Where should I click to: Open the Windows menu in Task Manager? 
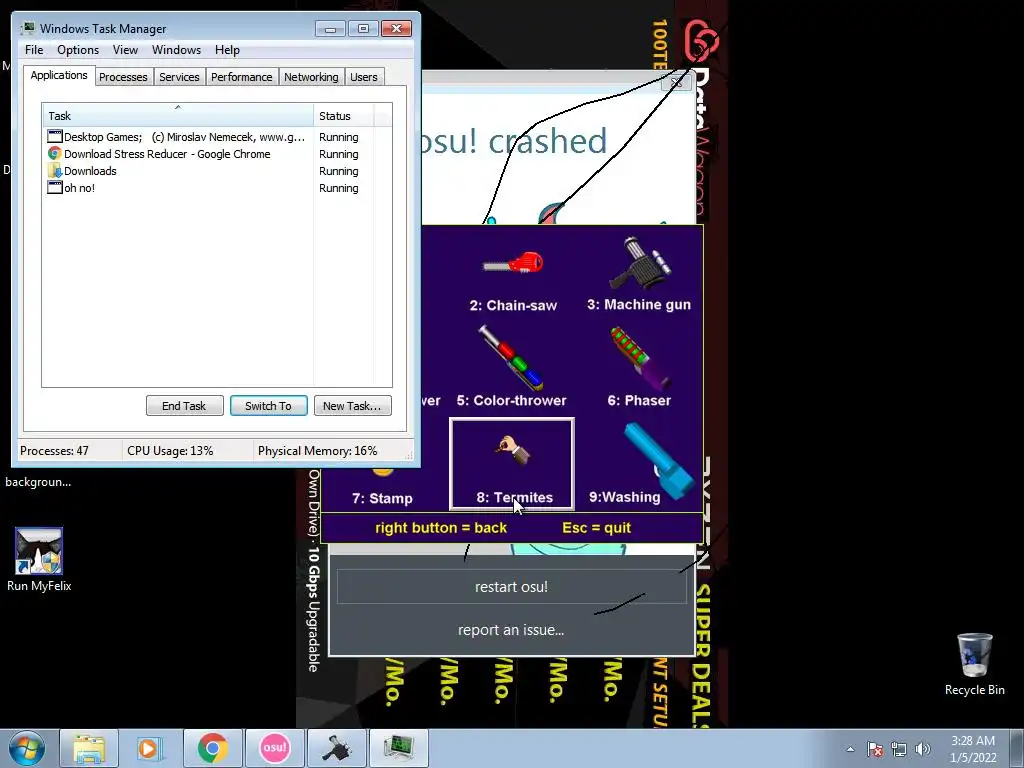point(176,50)
